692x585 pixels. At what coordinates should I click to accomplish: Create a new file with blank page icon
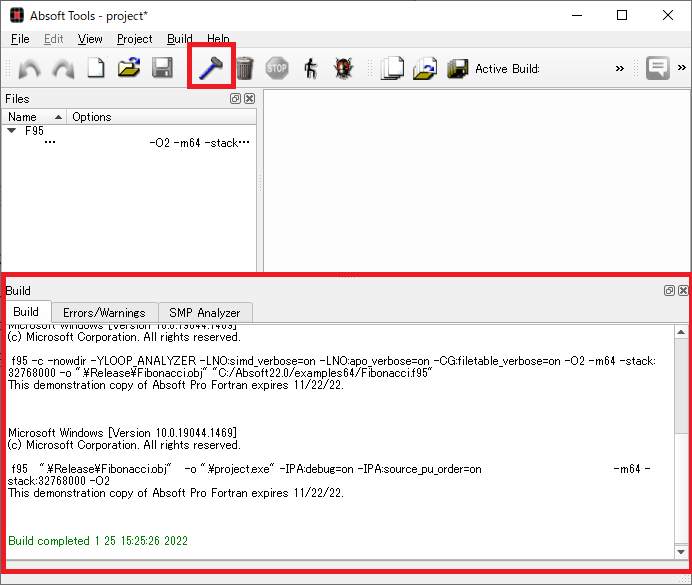tap(96, 68)
